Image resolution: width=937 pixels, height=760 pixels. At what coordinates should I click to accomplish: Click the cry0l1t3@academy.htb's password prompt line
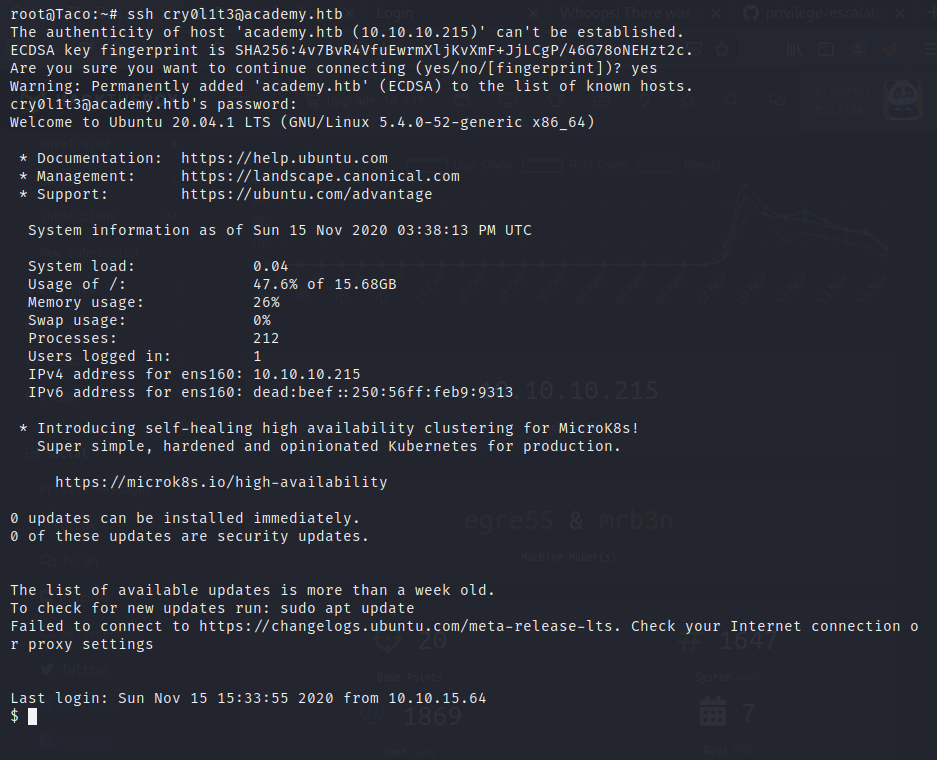pos(153,104)
